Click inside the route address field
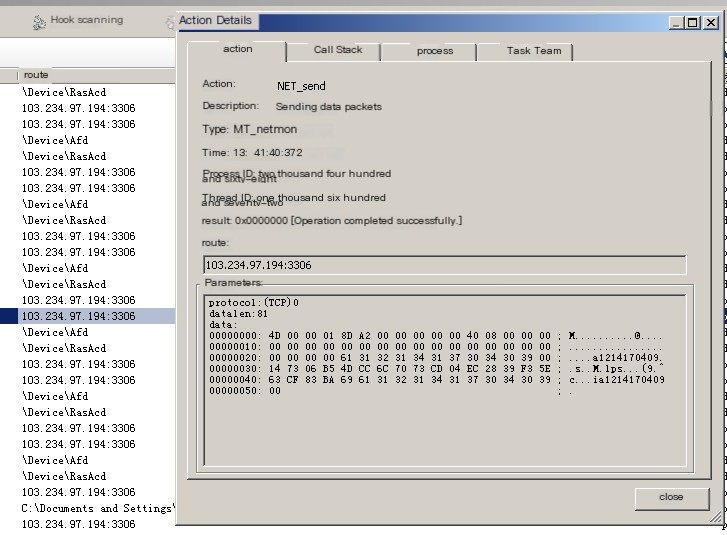This screenshot has width=727, height=535. click(445, 265)
